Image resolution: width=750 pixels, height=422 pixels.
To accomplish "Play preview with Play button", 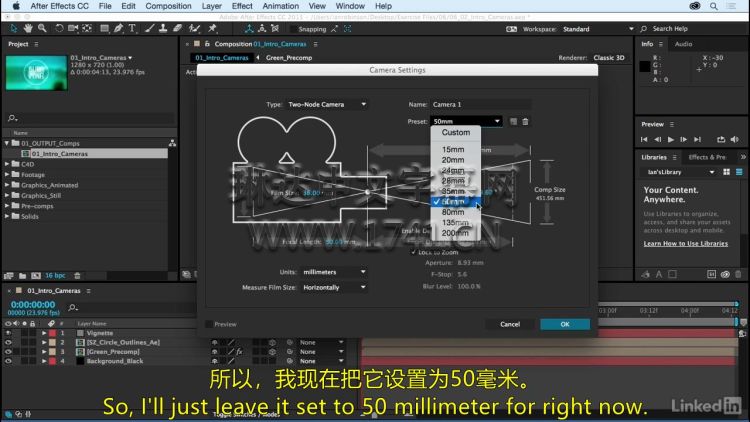I will tap(671, 139).
